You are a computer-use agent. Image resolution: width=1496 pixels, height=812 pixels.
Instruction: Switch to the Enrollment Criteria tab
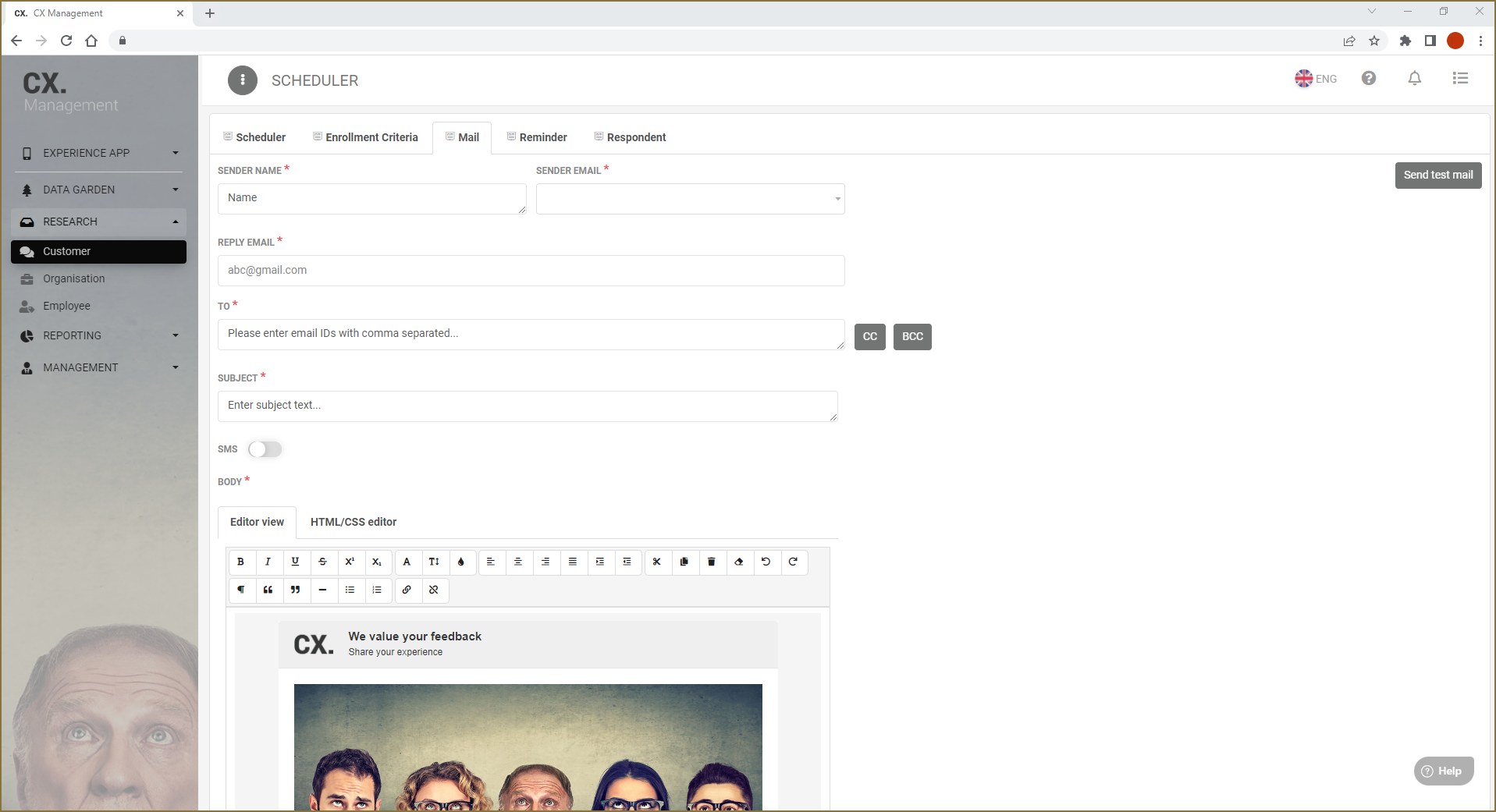[x=365, y=137]
